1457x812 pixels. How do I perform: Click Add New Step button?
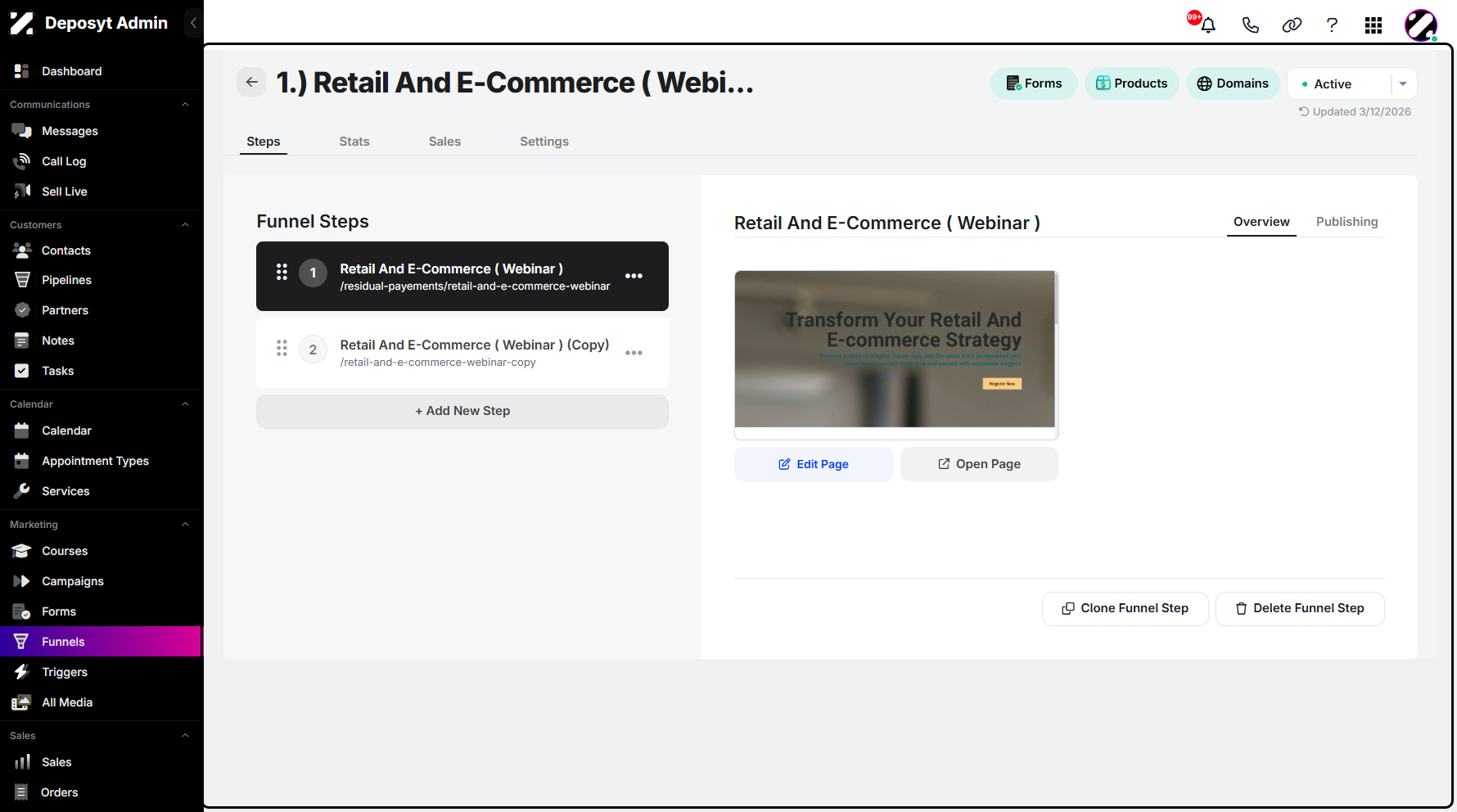pyautogui.click(x=462, y=411)
